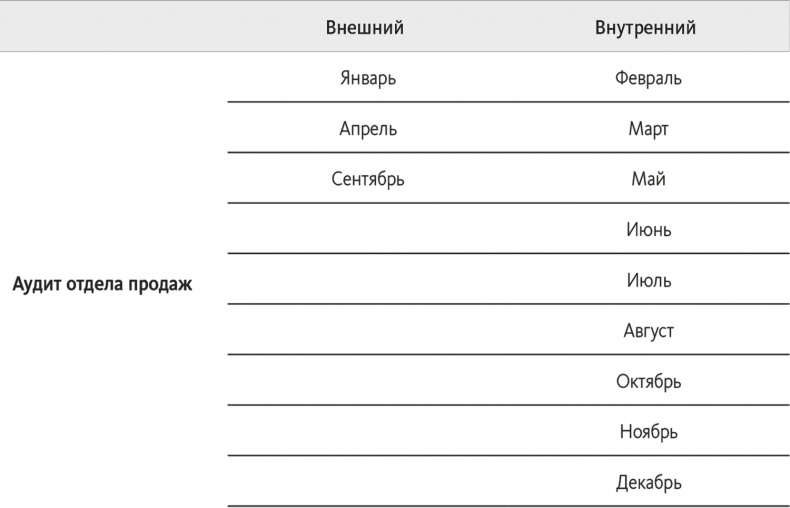This screenshot has height=508, width=790.
Task: Select the "Сентябрь" cell
Action: pos(368,180)
